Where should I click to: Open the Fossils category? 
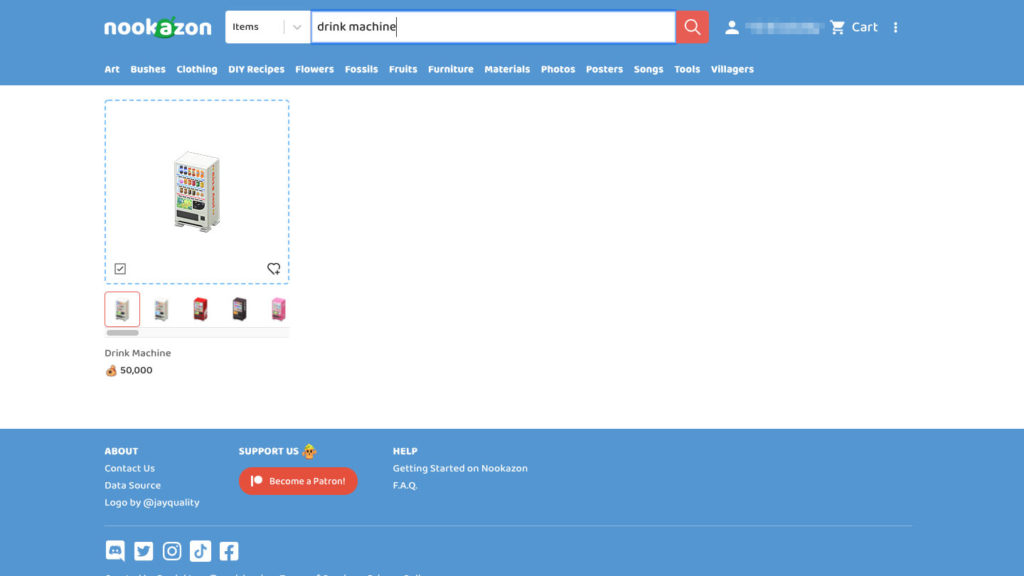pos(361,69)
